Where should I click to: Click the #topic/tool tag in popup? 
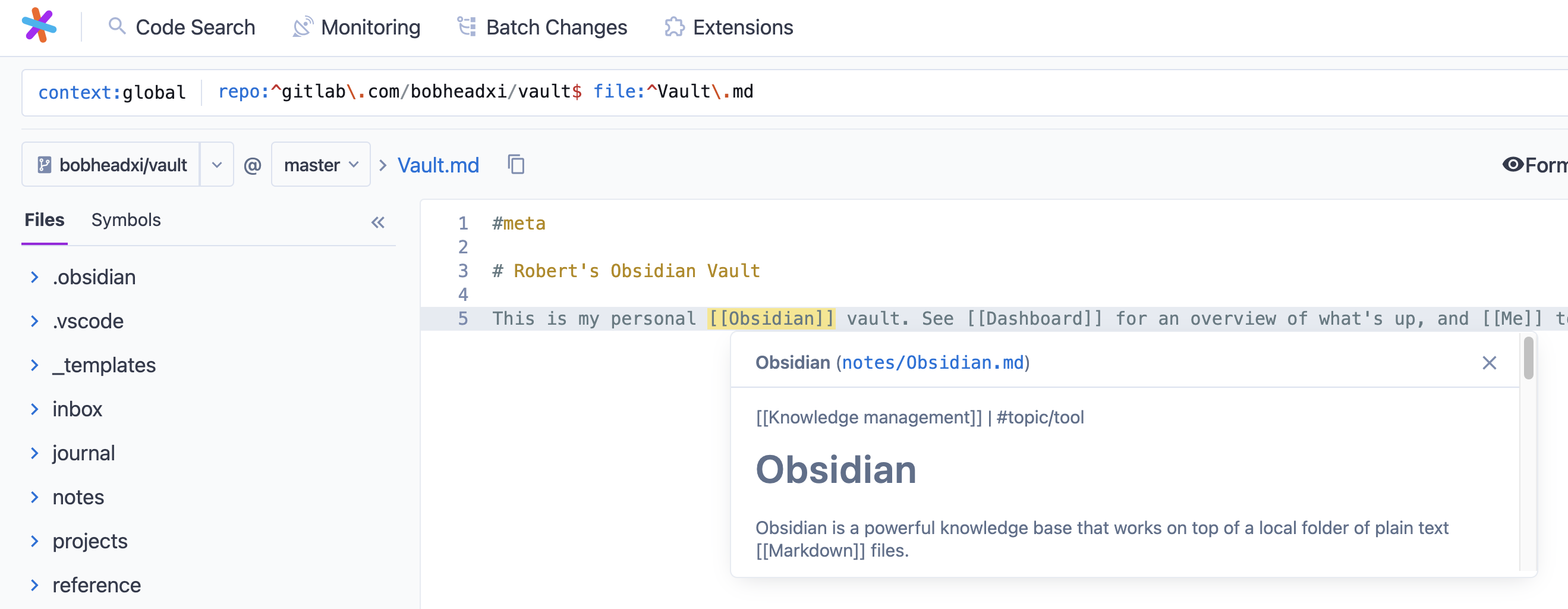[1040, 417]
